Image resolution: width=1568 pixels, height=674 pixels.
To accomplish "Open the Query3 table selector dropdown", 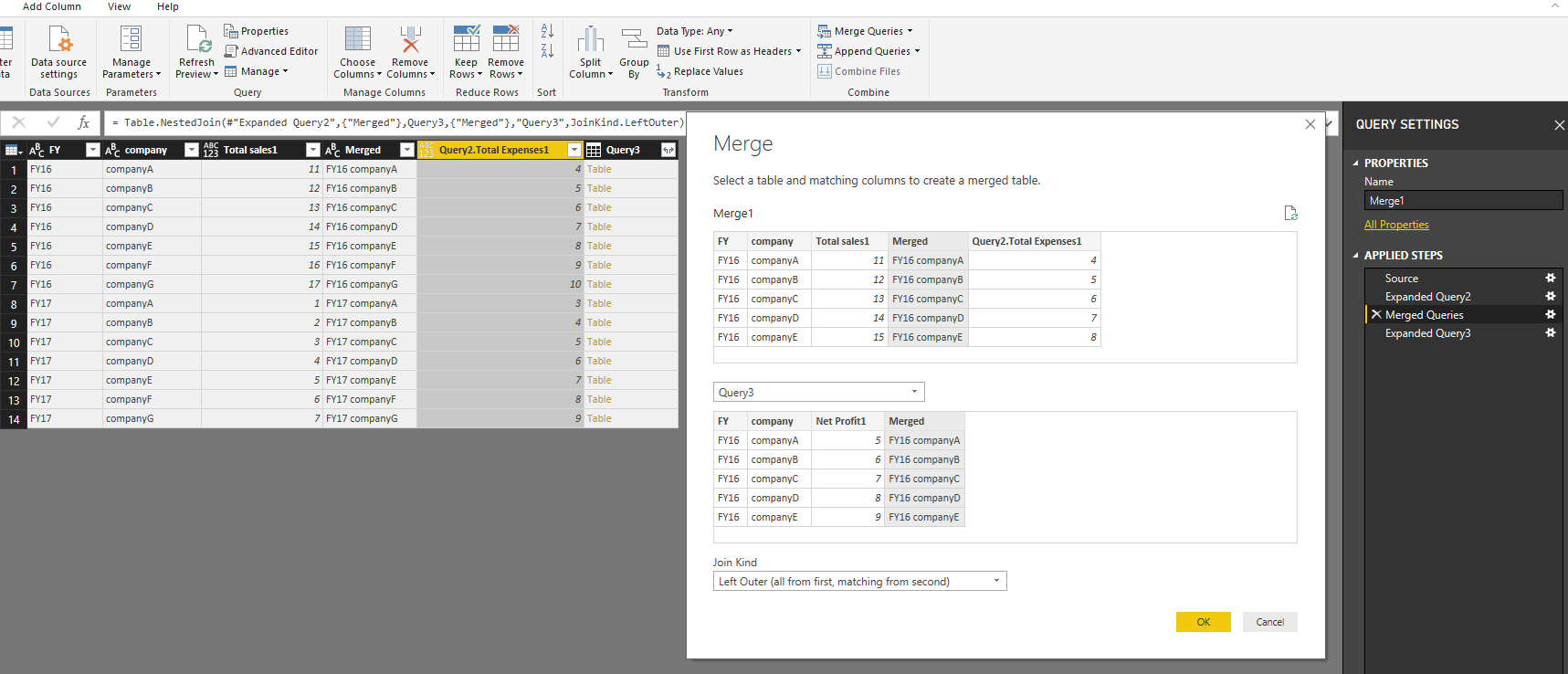I will click(x=818, y=392).
